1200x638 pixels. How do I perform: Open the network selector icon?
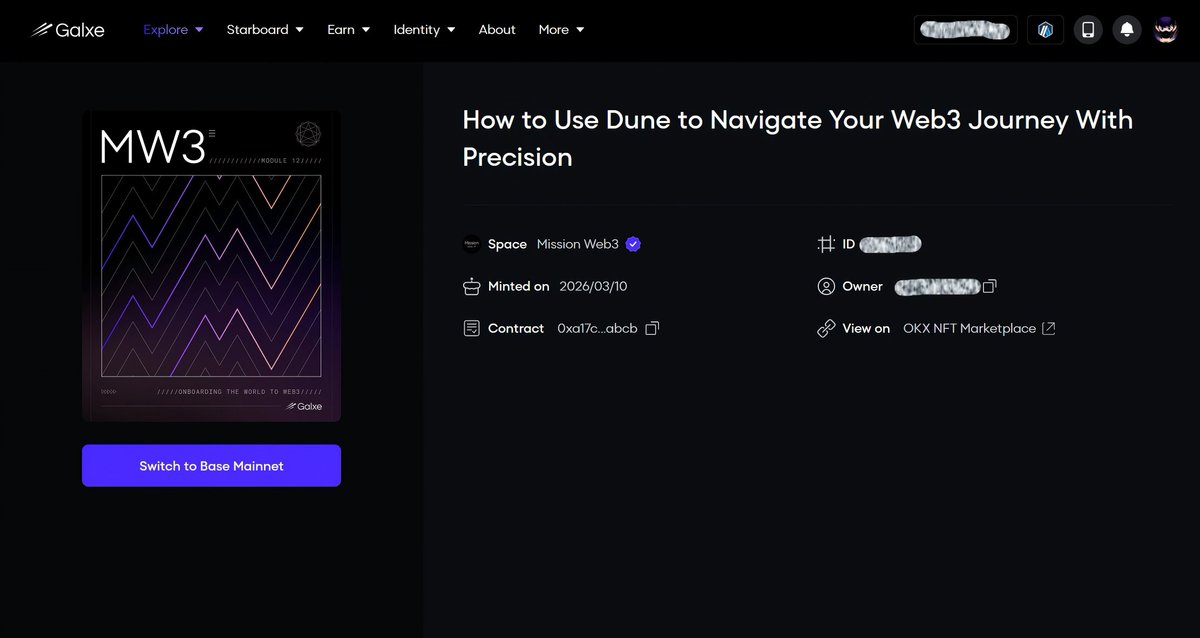click(1045, 30)
